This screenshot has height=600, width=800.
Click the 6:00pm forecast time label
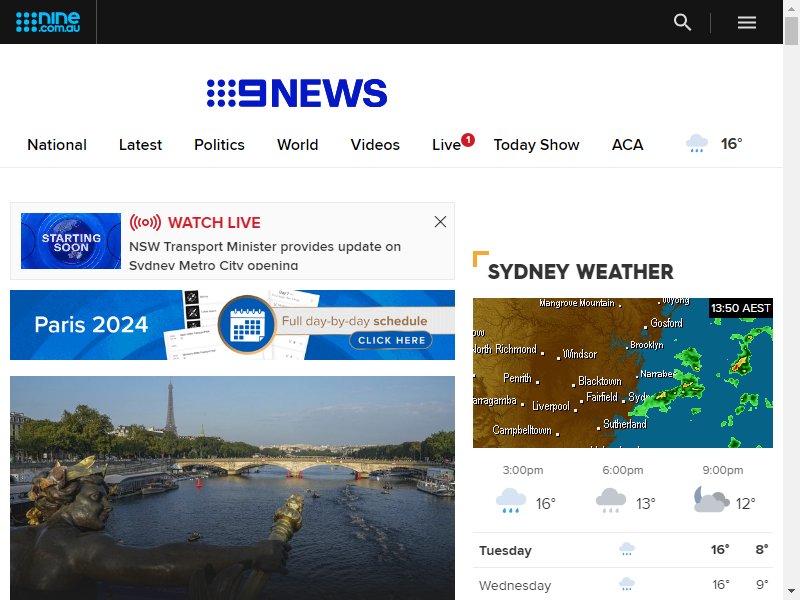(622, 470)
